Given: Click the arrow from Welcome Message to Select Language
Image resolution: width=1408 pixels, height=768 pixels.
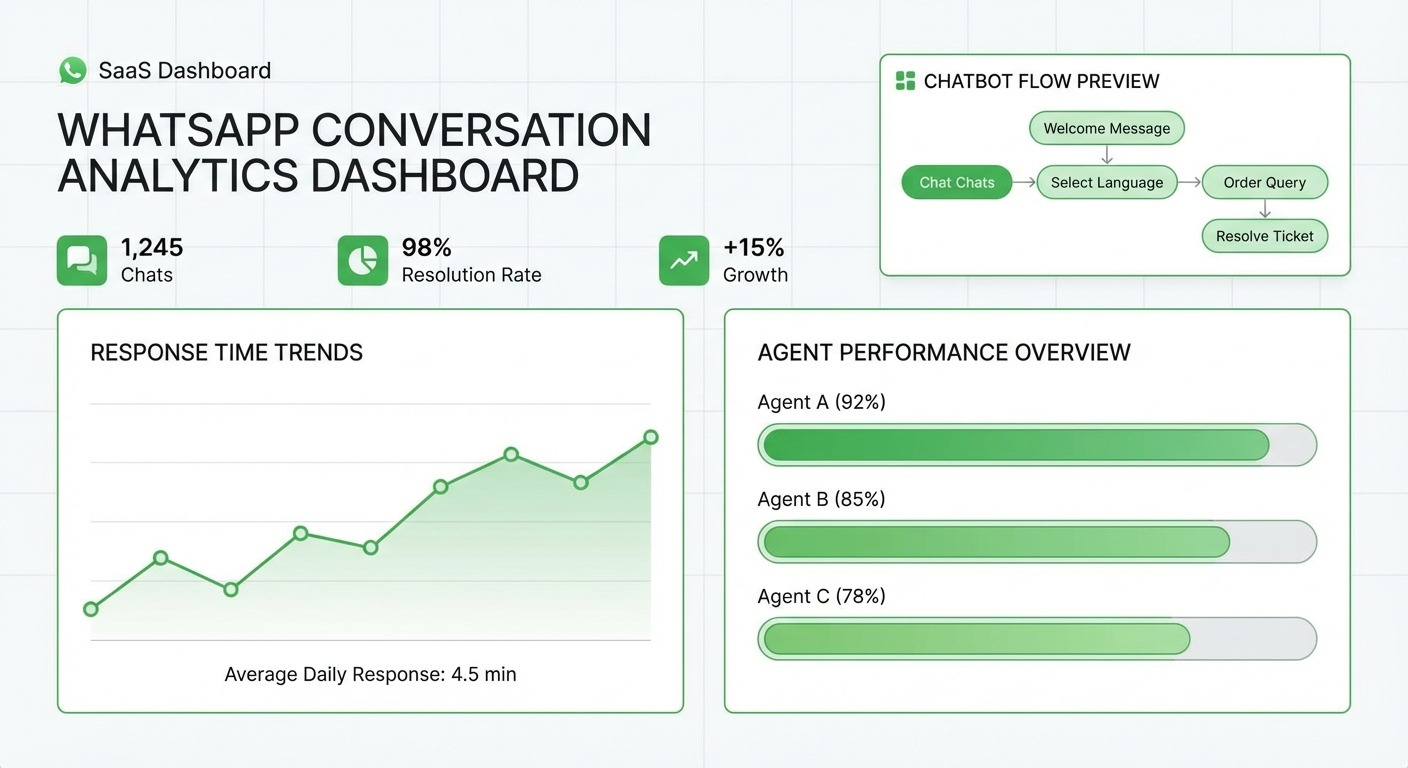Looking at the screenshot, I should tap(1107, 155).
